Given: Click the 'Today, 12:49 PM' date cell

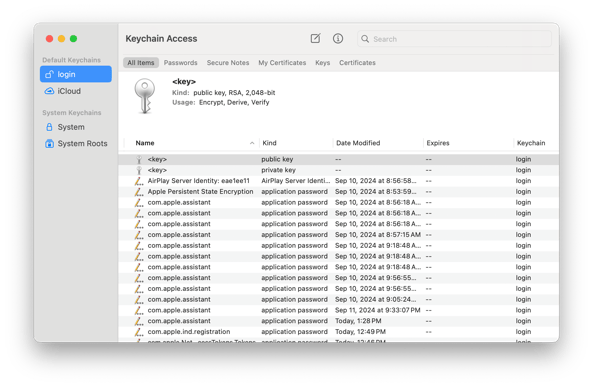Looking at the screenshot, I should coord(360,332).
